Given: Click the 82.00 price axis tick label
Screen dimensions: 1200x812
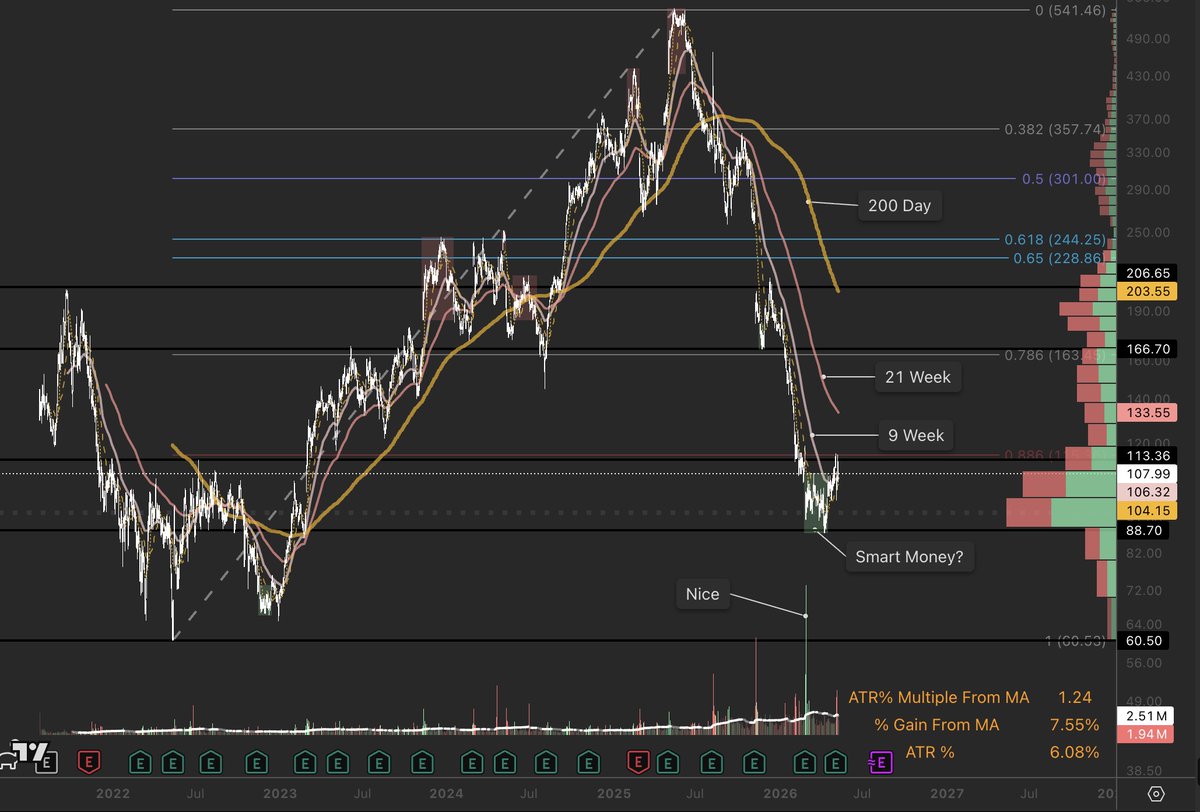Looking at the screenshot, I should click(1146, 553).
